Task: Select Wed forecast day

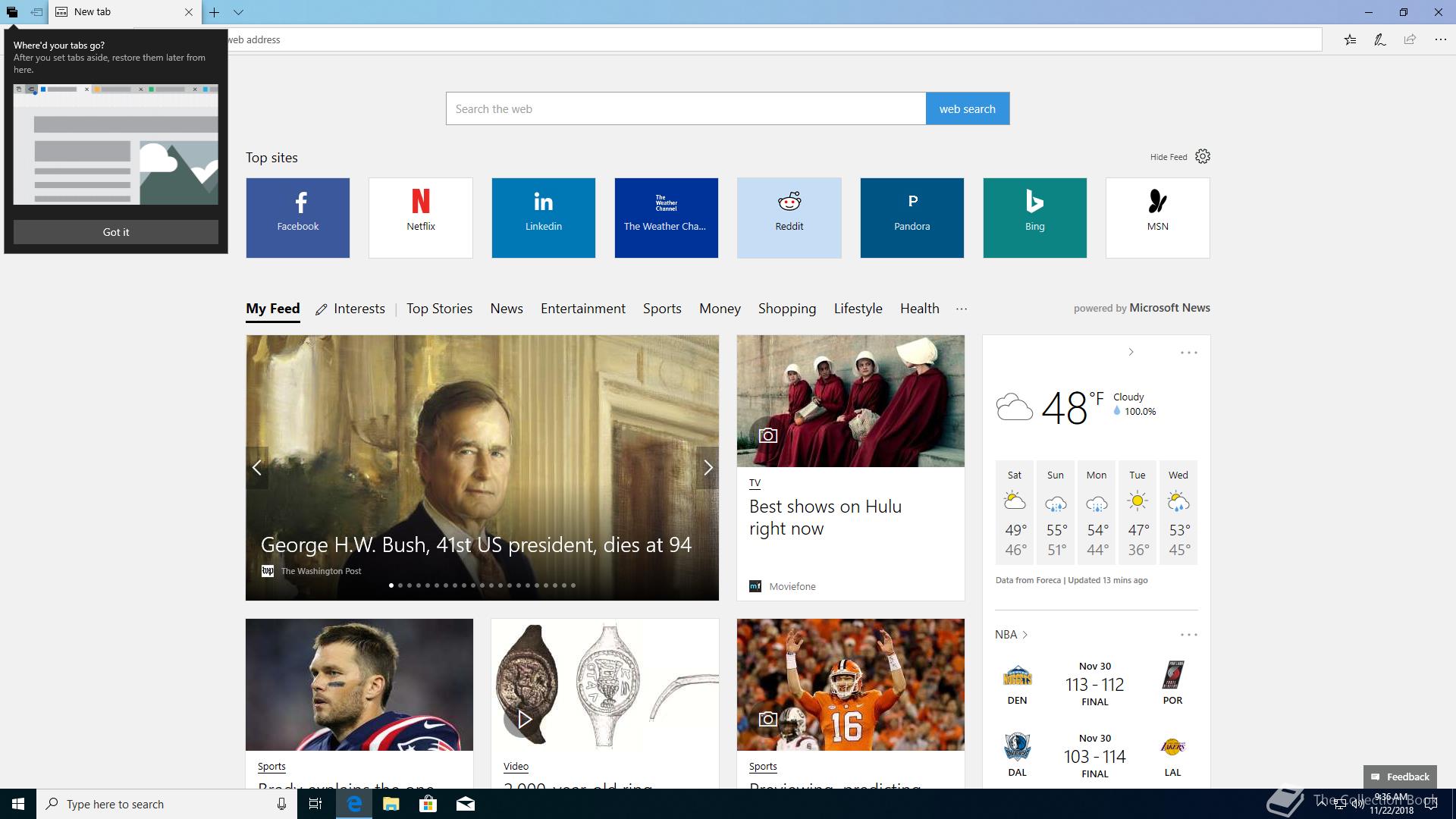Action: 1178,513
